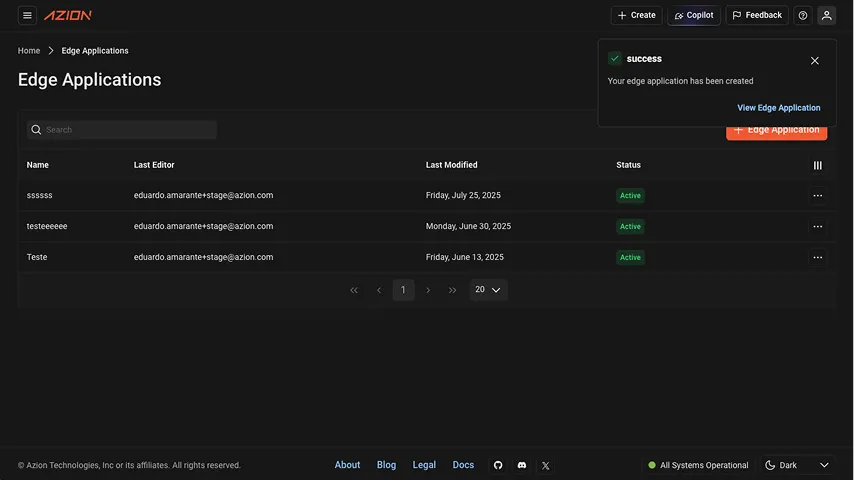Open the Azion GitHub page icon
This screenshot has height=480, width=854.
coord(498,465)
